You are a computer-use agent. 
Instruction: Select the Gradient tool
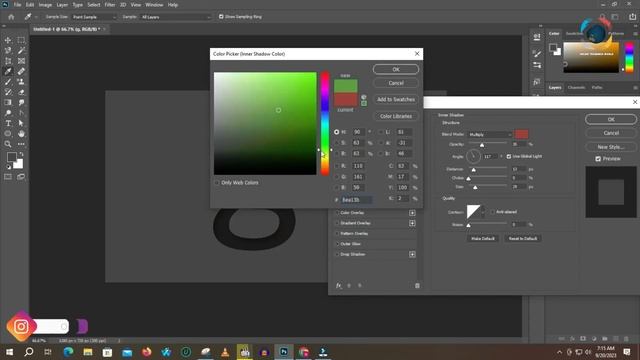(x=8, y=102)
